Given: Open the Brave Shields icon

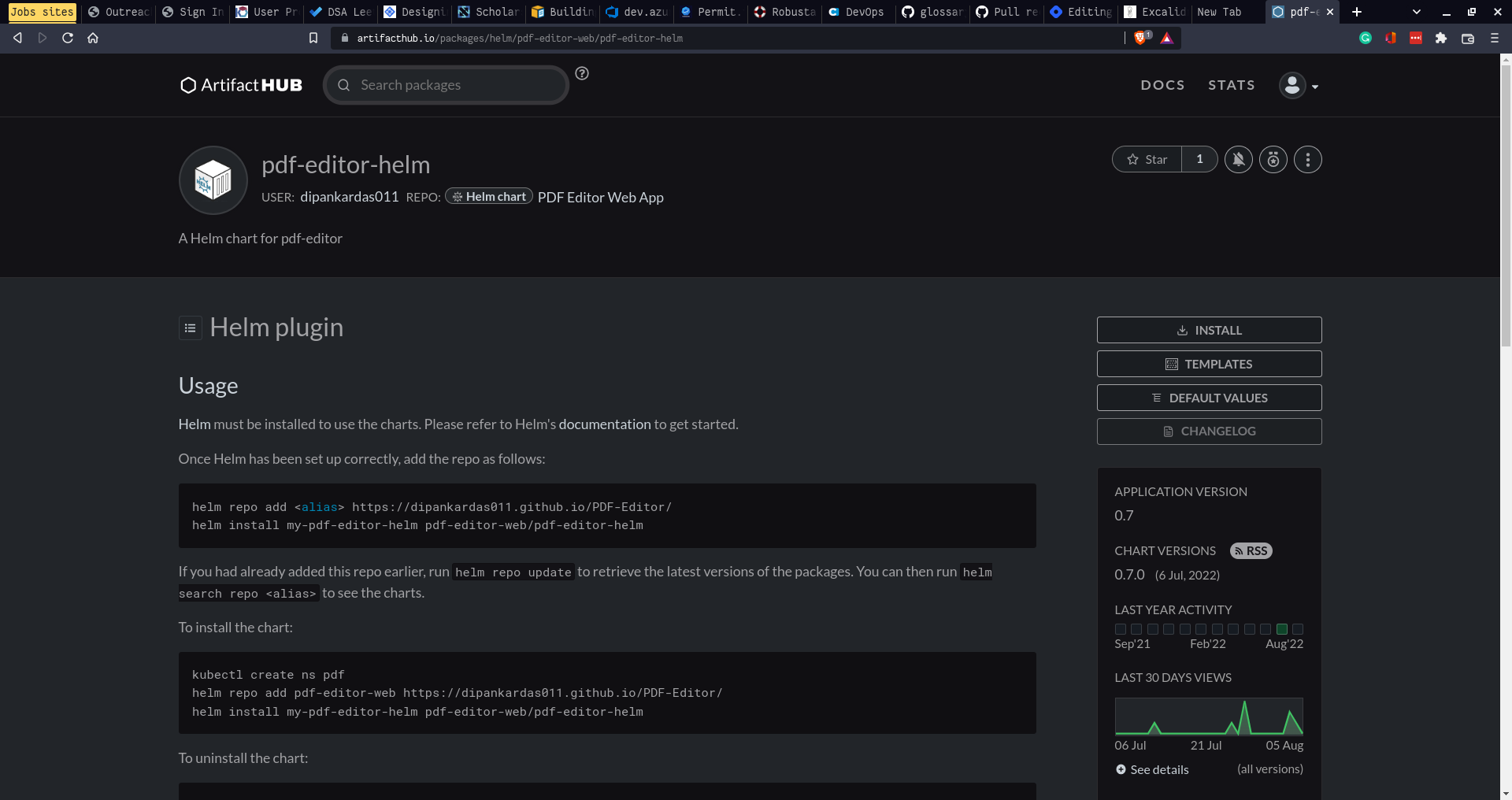Looking at the screenshot, I should coord(1141,38).
